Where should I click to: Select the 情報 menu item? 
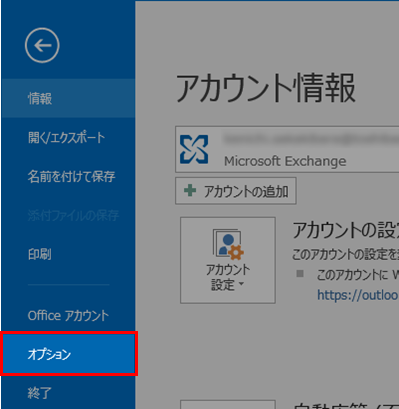[68, 99]
